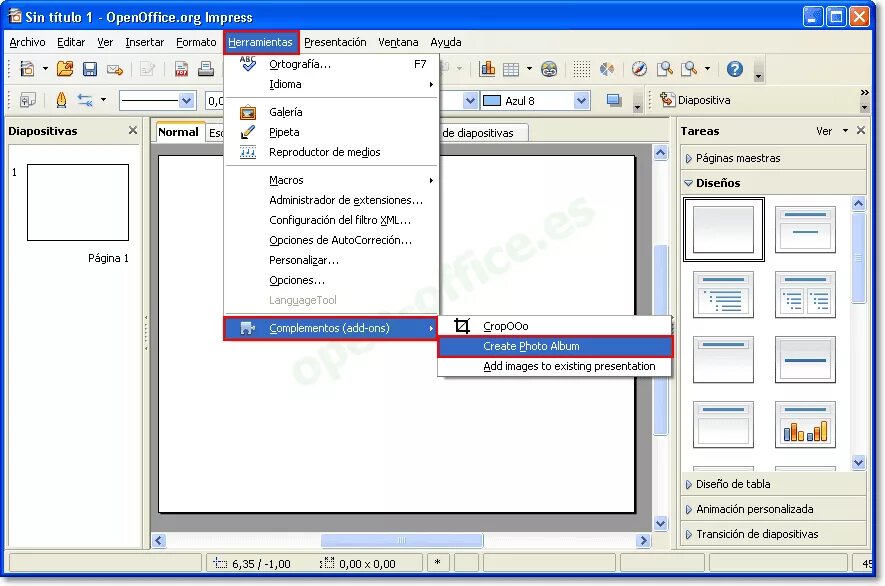Screen dimensions: 885x586
Task: Select the Página 1 slide thumbnail
Action: (x=77, y=200)
